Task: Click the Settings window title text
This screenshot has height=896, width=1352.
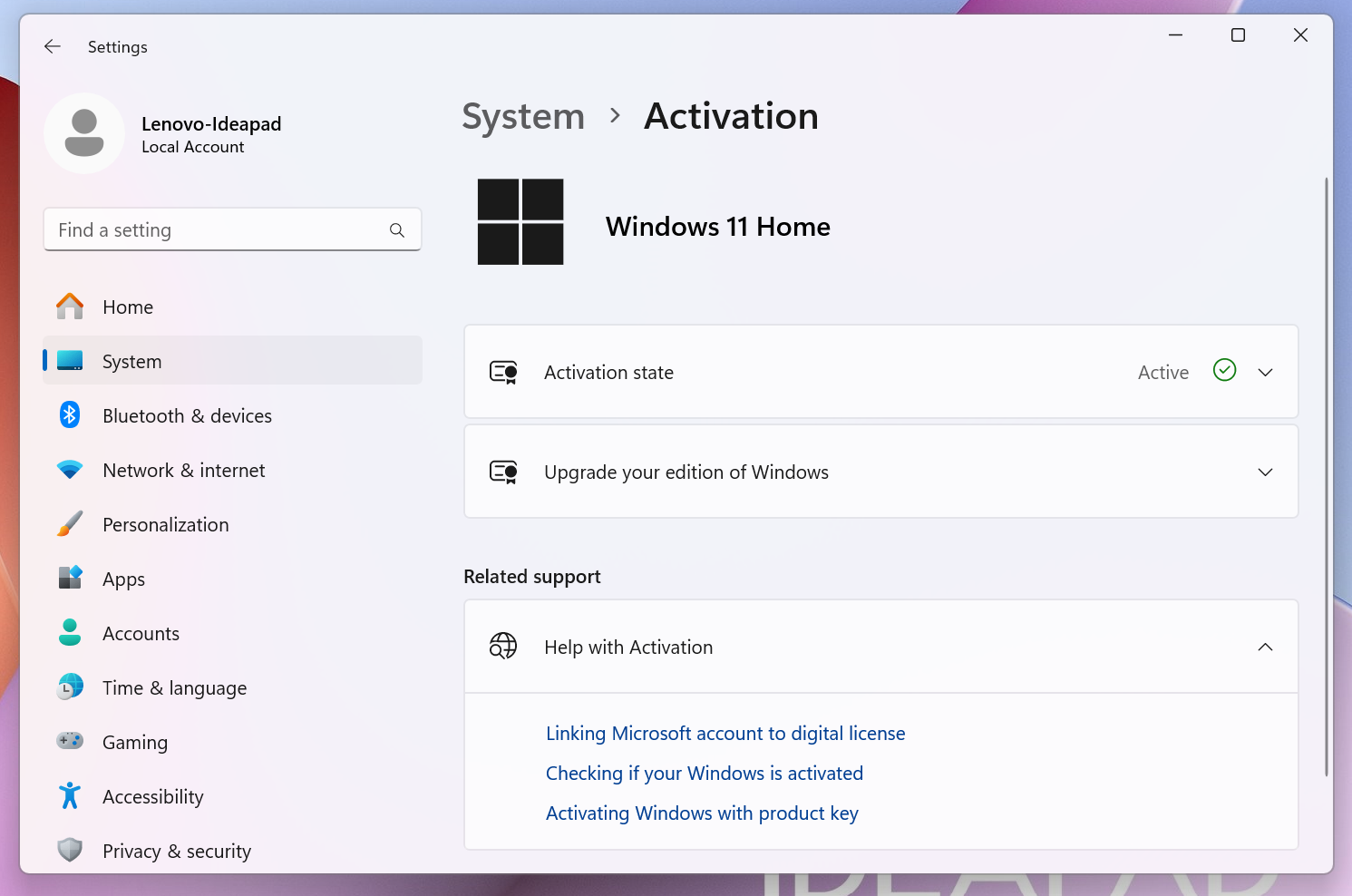Action: point(118,47)
